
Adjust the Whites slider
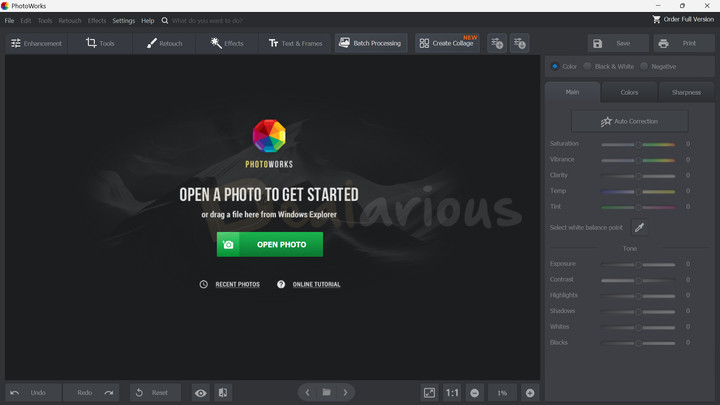(x=638, y=327)
